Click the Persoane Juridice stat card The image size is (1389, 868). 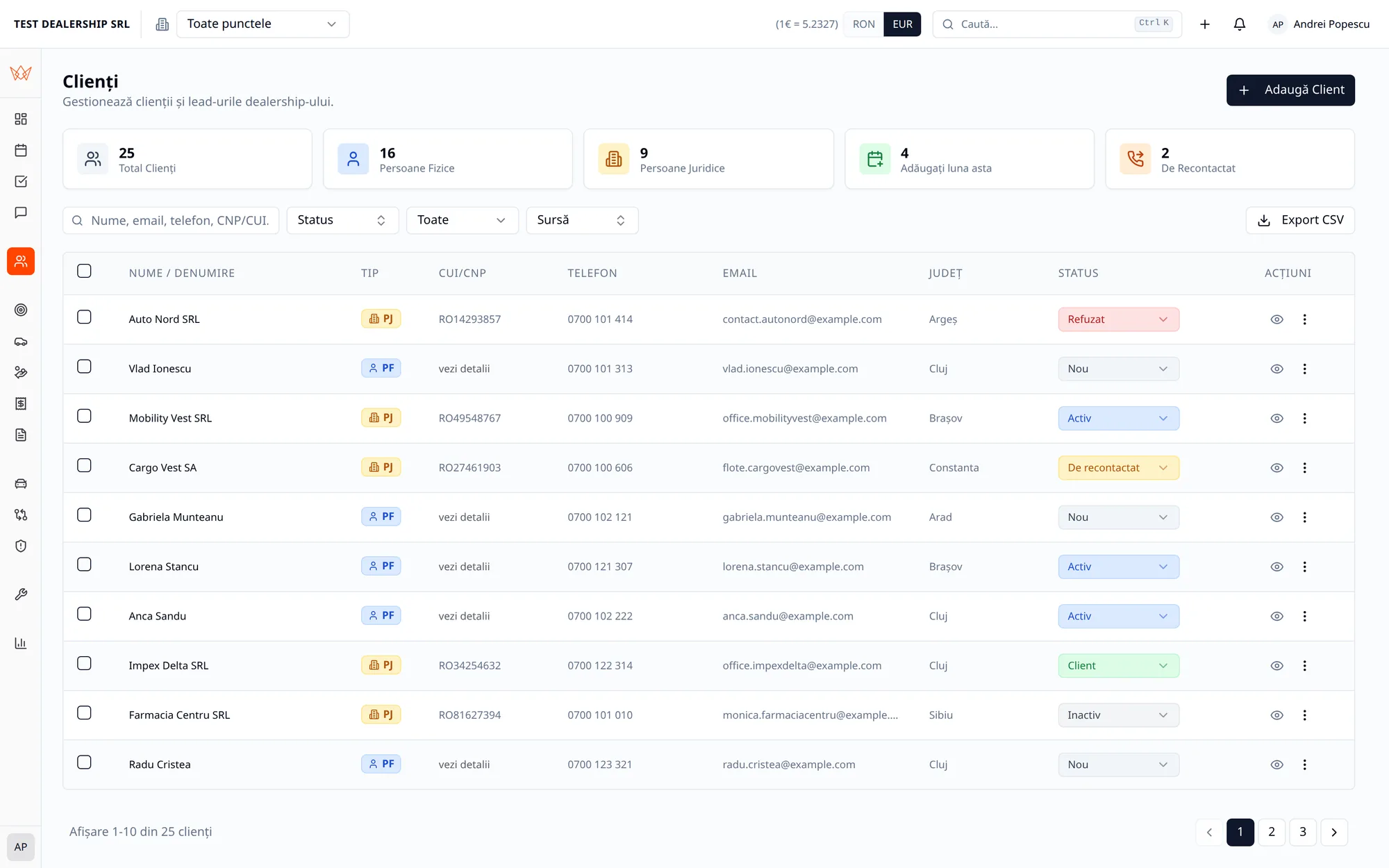click(708, 159)
